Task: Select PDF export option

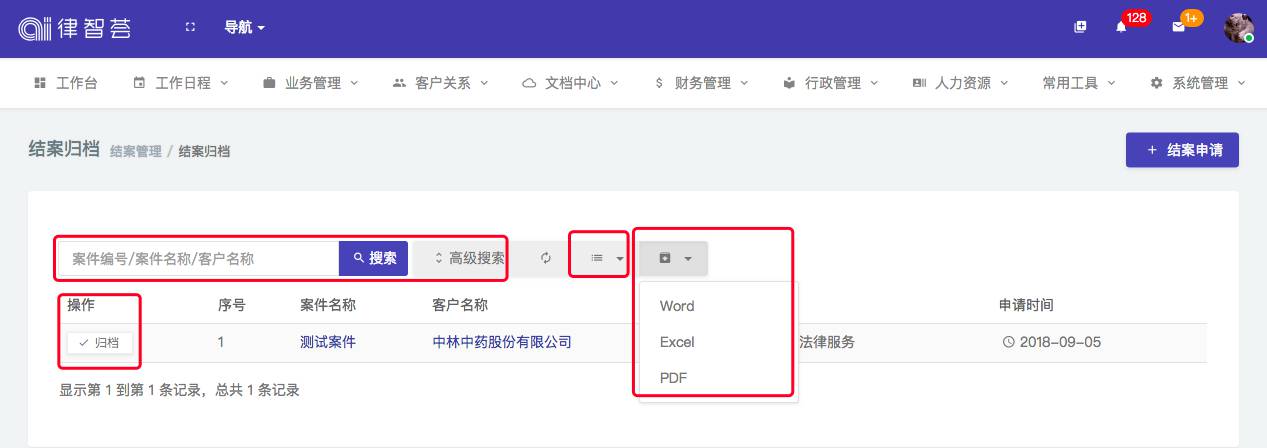Action: pos(673,378)
